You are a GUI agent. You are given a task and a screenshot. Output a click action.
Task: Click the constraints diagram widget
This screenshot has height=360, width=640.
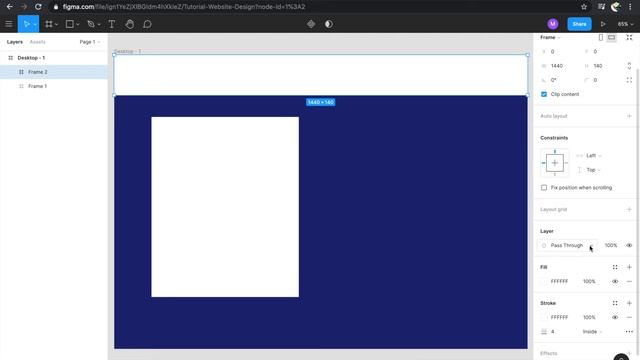[554, 163]
